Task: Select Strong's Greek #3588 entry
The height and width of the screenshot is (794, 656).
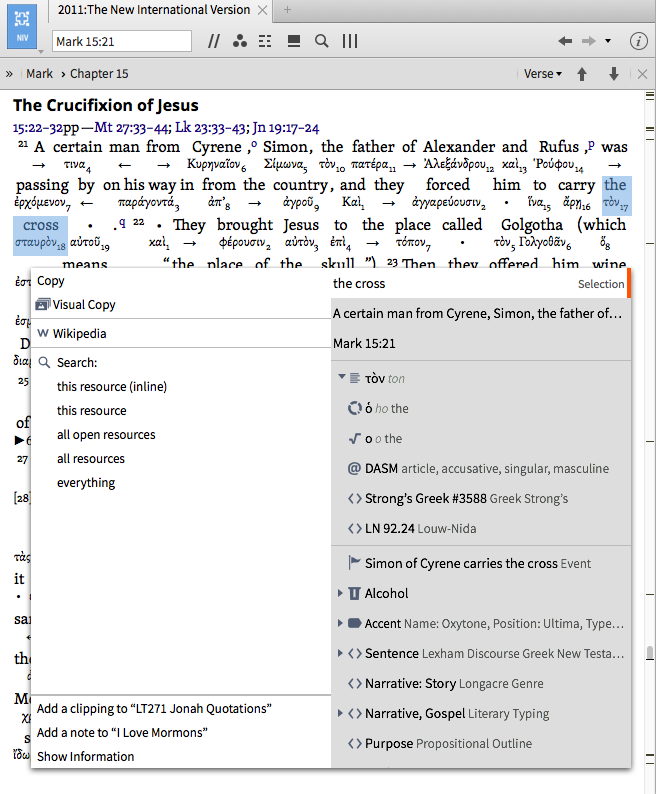Action: point(480,499)
